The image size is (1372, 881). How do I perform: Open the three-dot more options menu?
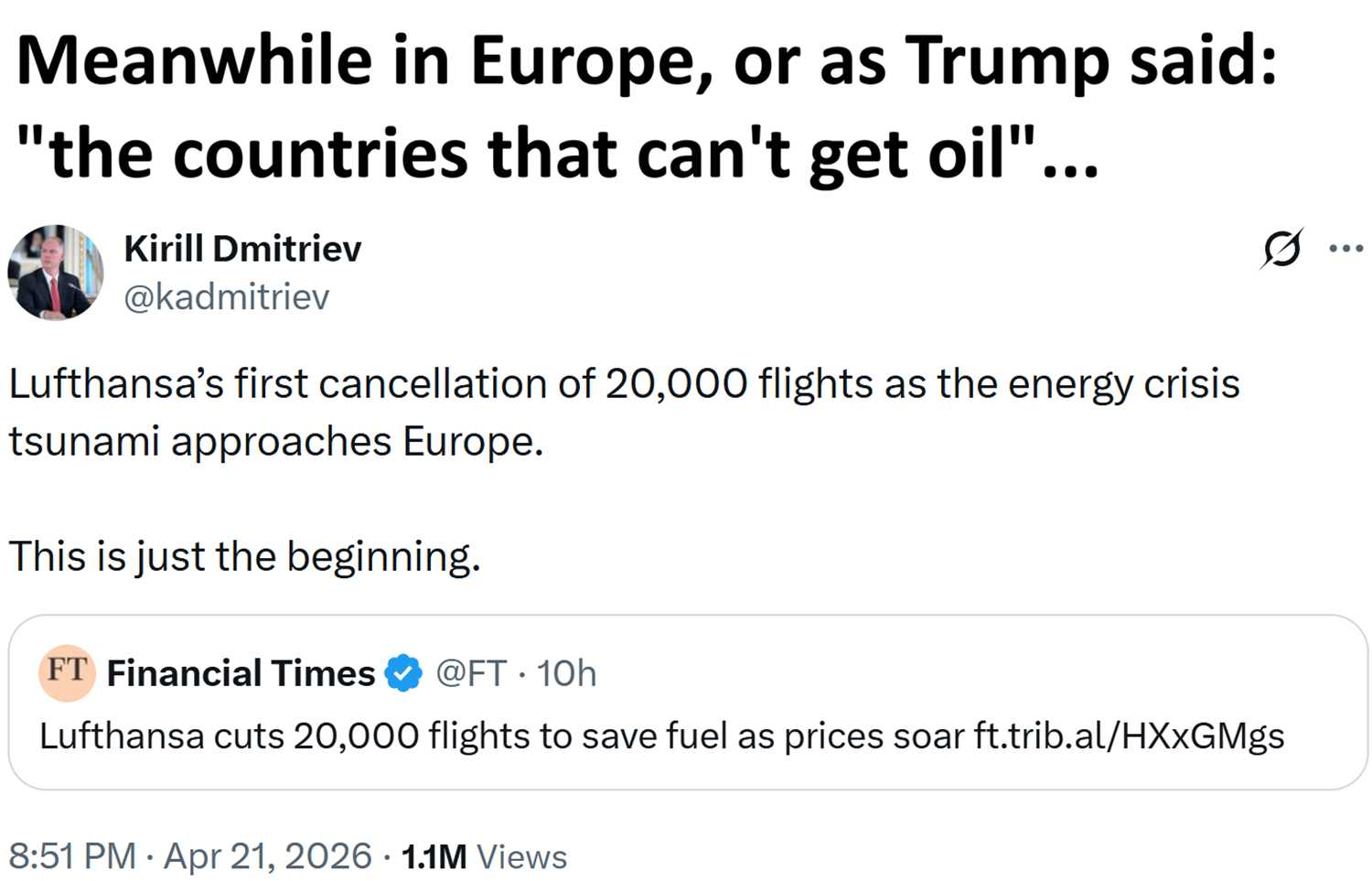click(1345, 248)
